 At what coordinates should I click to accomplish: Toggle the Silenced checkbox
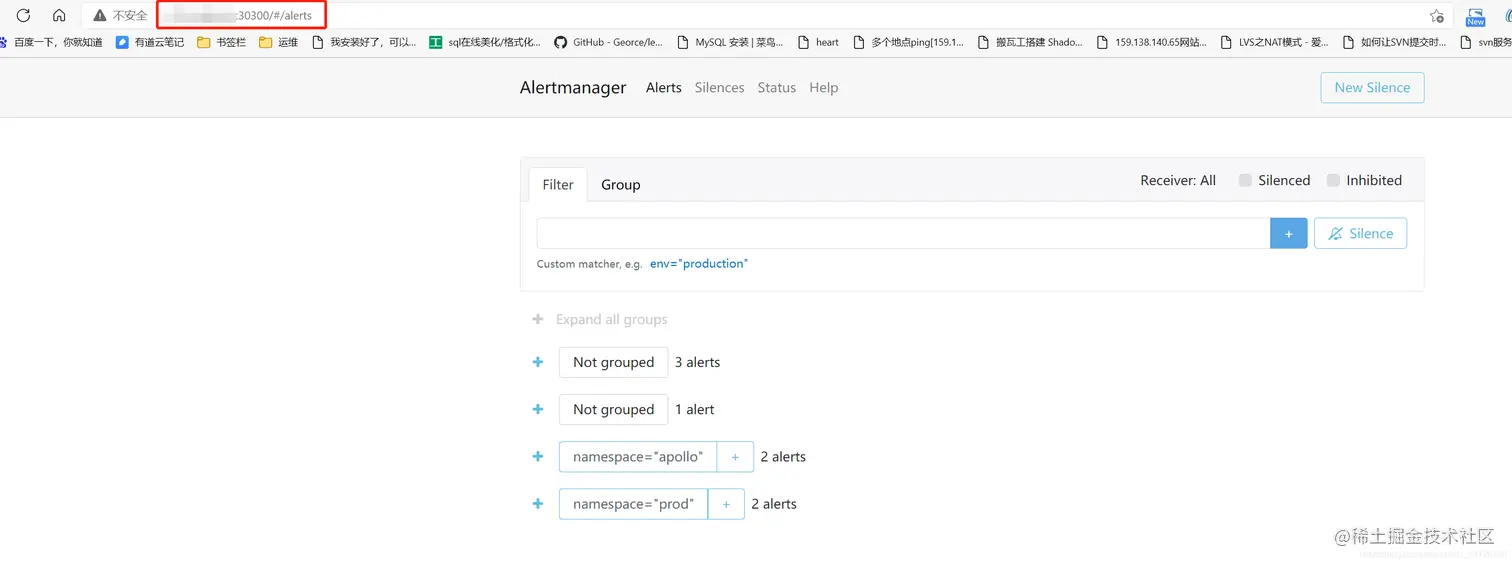[1245, 181]
